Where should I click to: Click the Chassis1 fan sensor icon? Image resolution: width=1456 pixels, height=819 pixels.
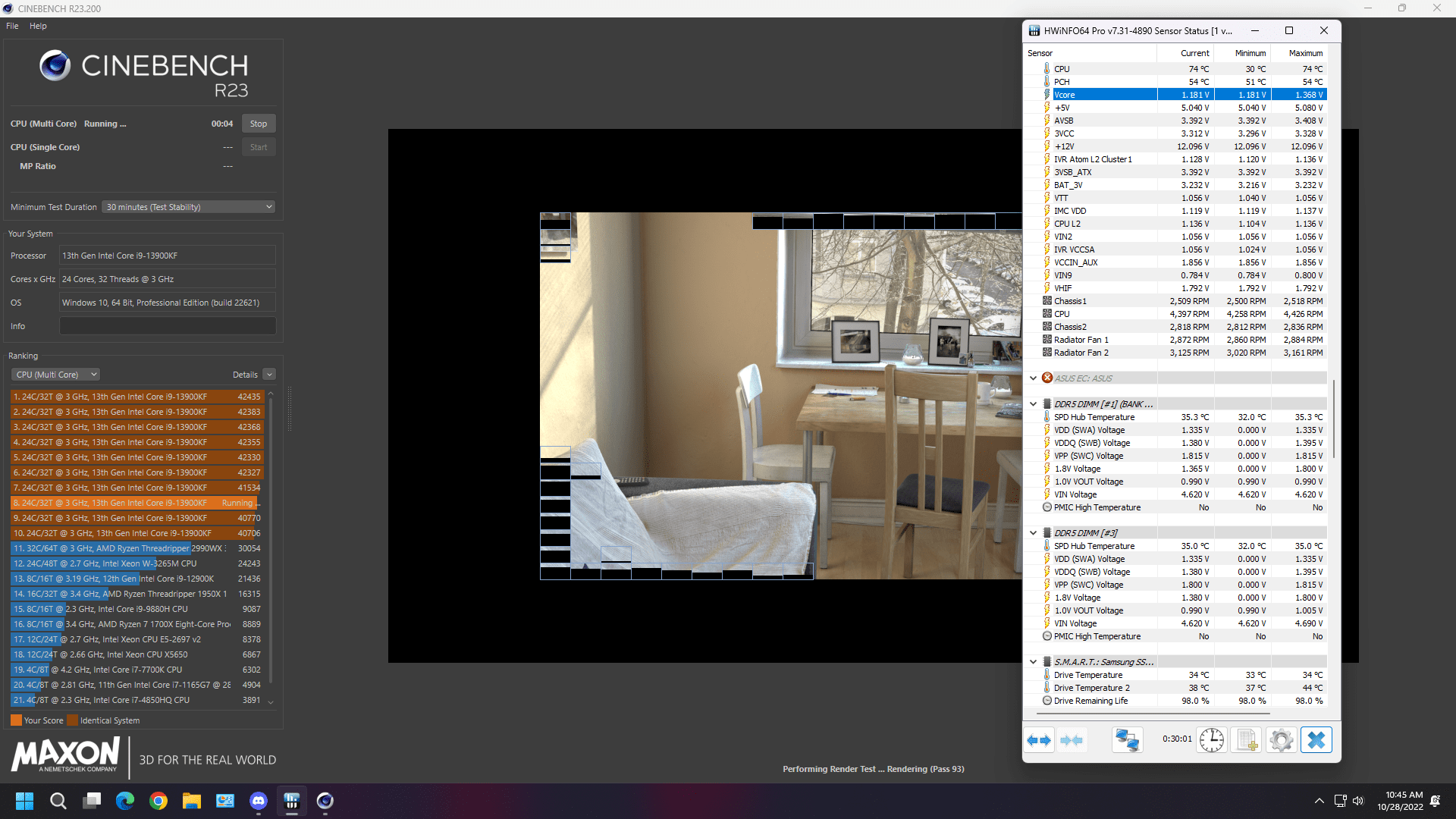click(1047, 301)
